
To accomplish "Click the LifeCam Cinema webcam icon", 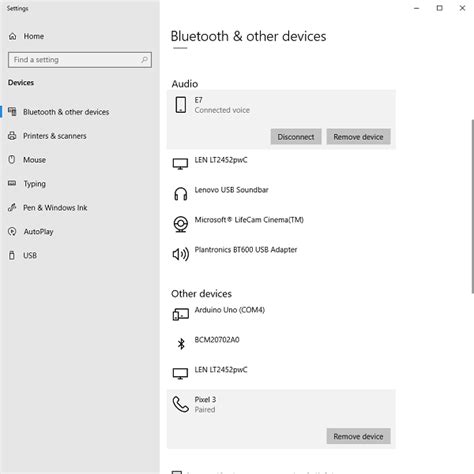I will click(181, 224).
